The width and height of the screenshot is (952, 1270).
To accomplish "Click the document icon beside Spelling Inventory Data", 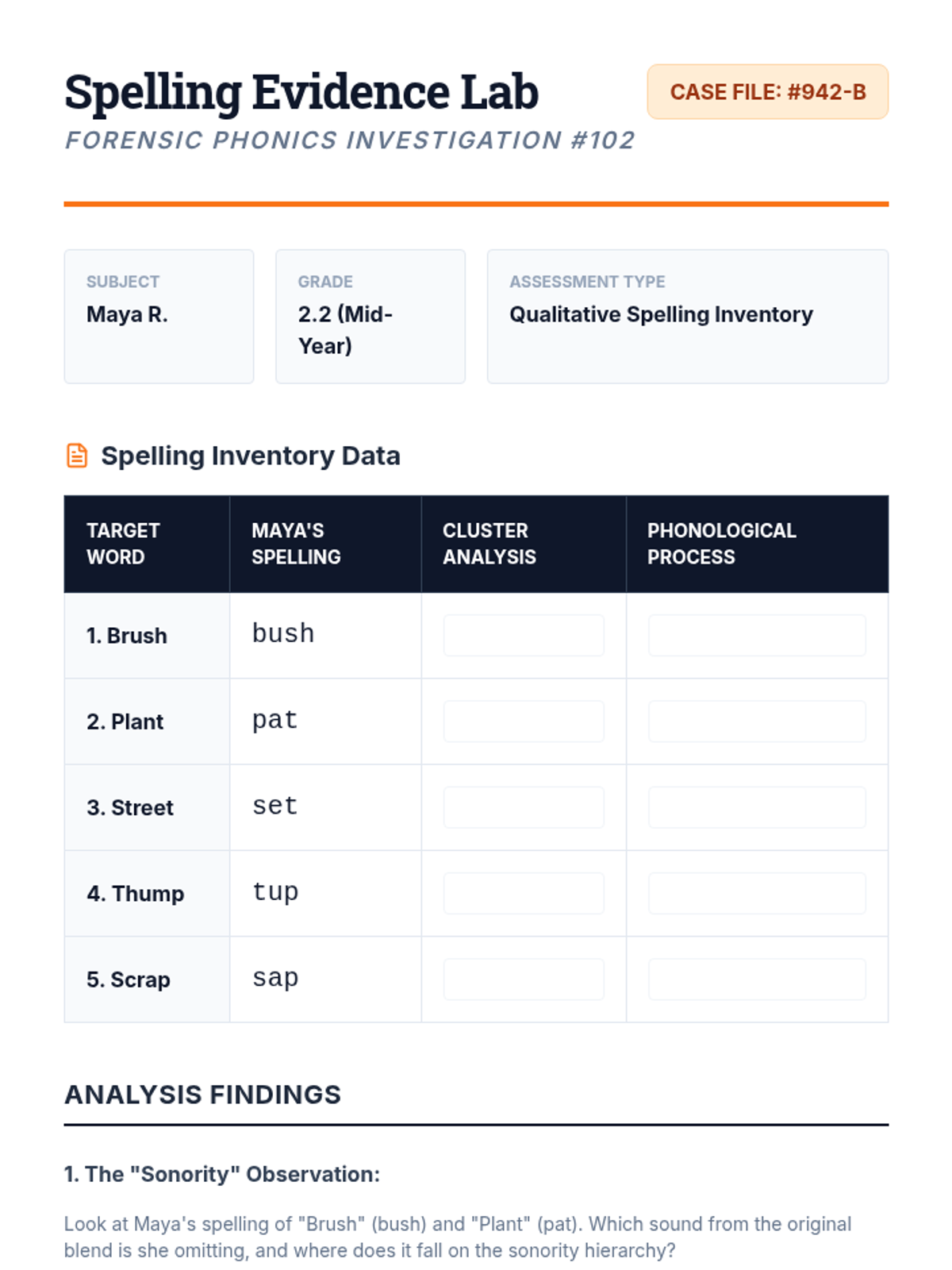I will pyautogui.click(x=77, y=456).
